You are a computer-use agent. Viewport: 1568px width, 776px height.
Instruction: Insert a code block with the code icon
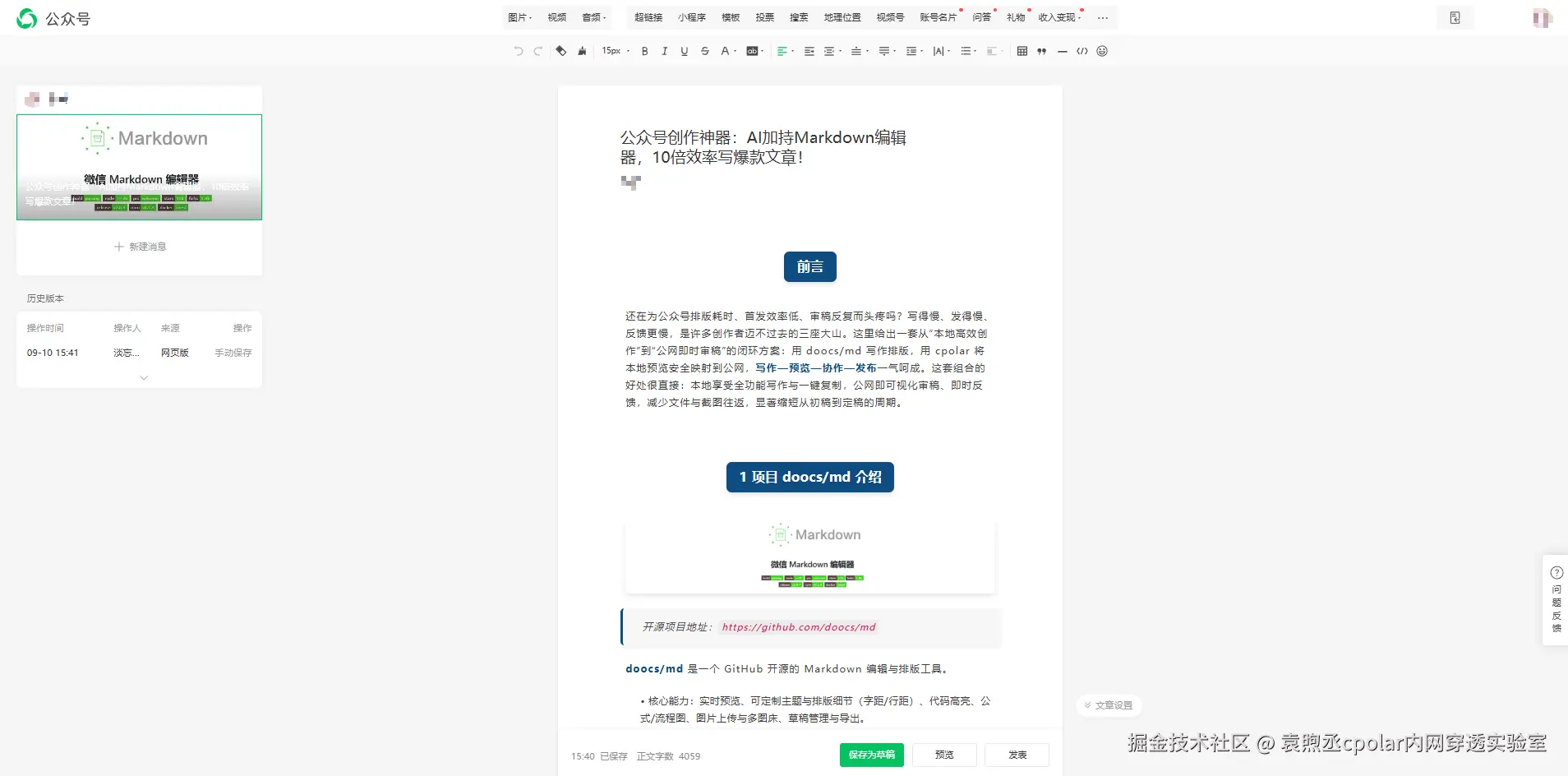tap(1082, 51)
